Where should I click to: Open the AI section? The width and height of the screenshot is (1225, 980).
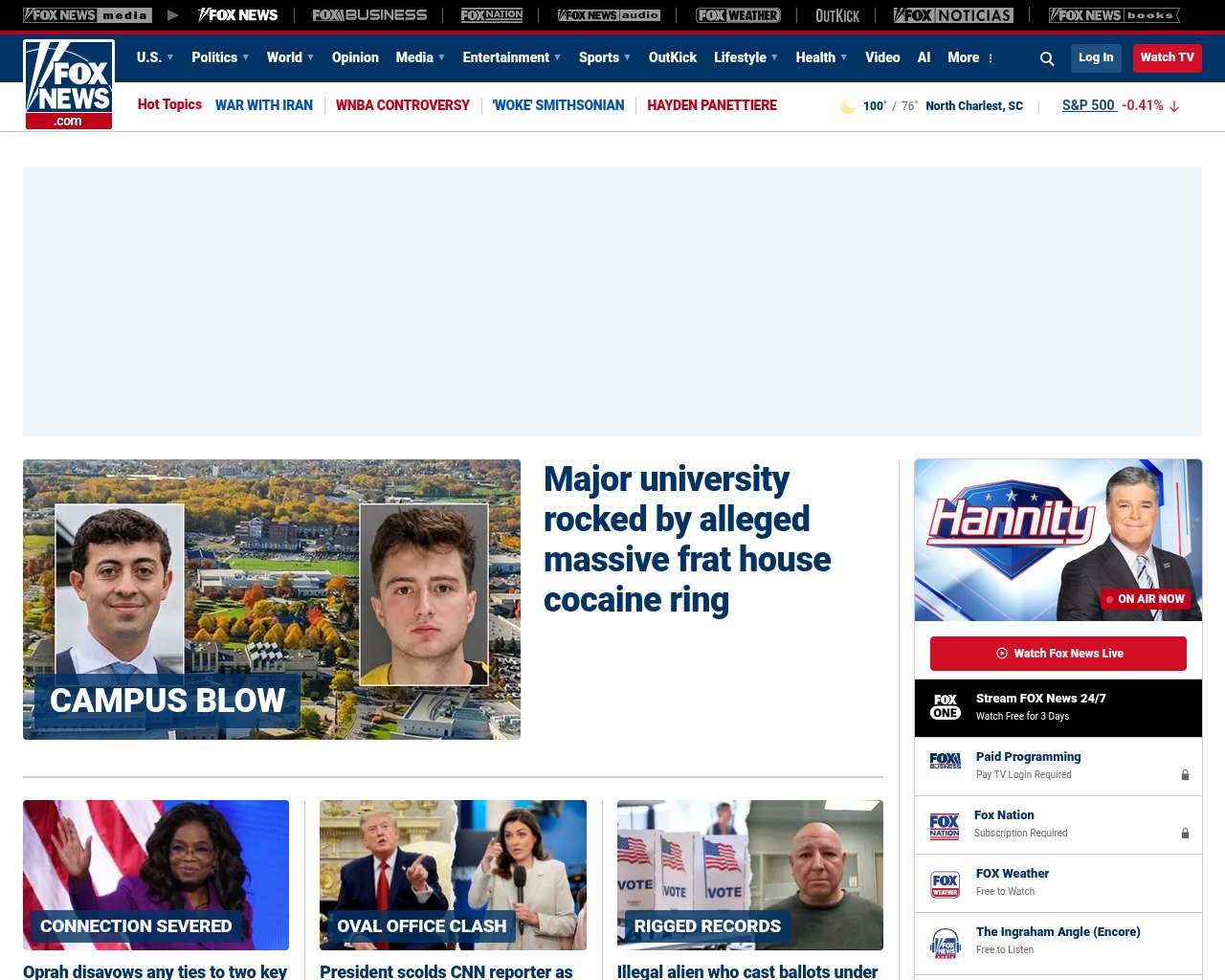coord(924,57)
